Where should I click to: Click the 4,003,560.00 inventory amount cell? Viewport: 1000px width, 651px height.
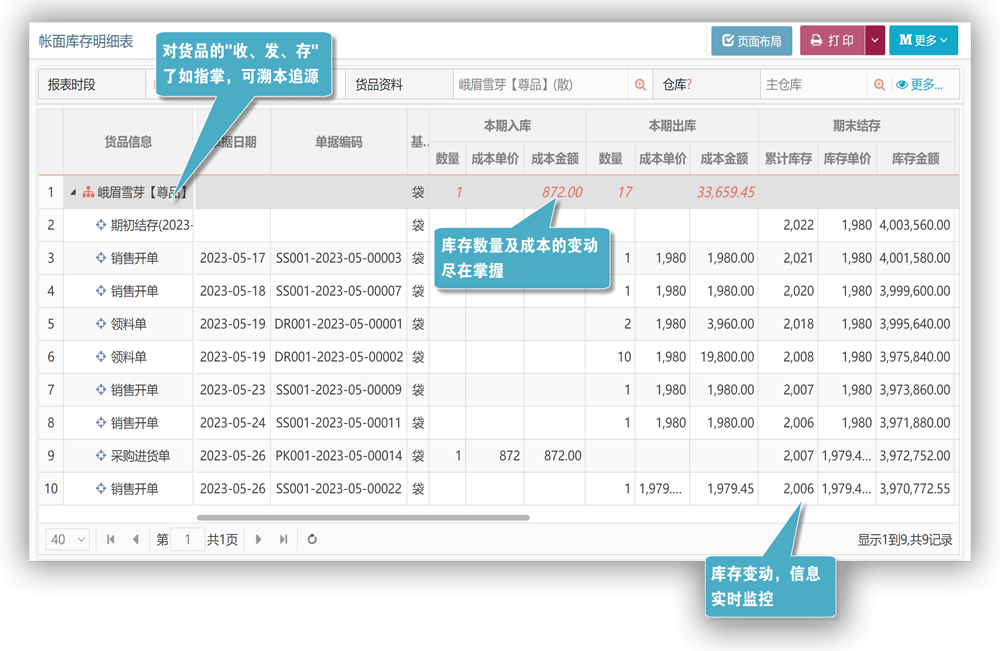915,224
